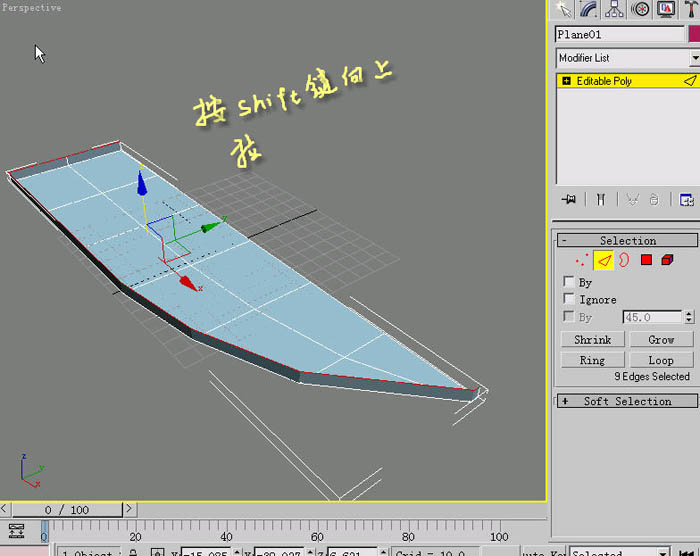Click frame 20 on the track bar
The image size is (700, 556).
click(x=135, y=536)
